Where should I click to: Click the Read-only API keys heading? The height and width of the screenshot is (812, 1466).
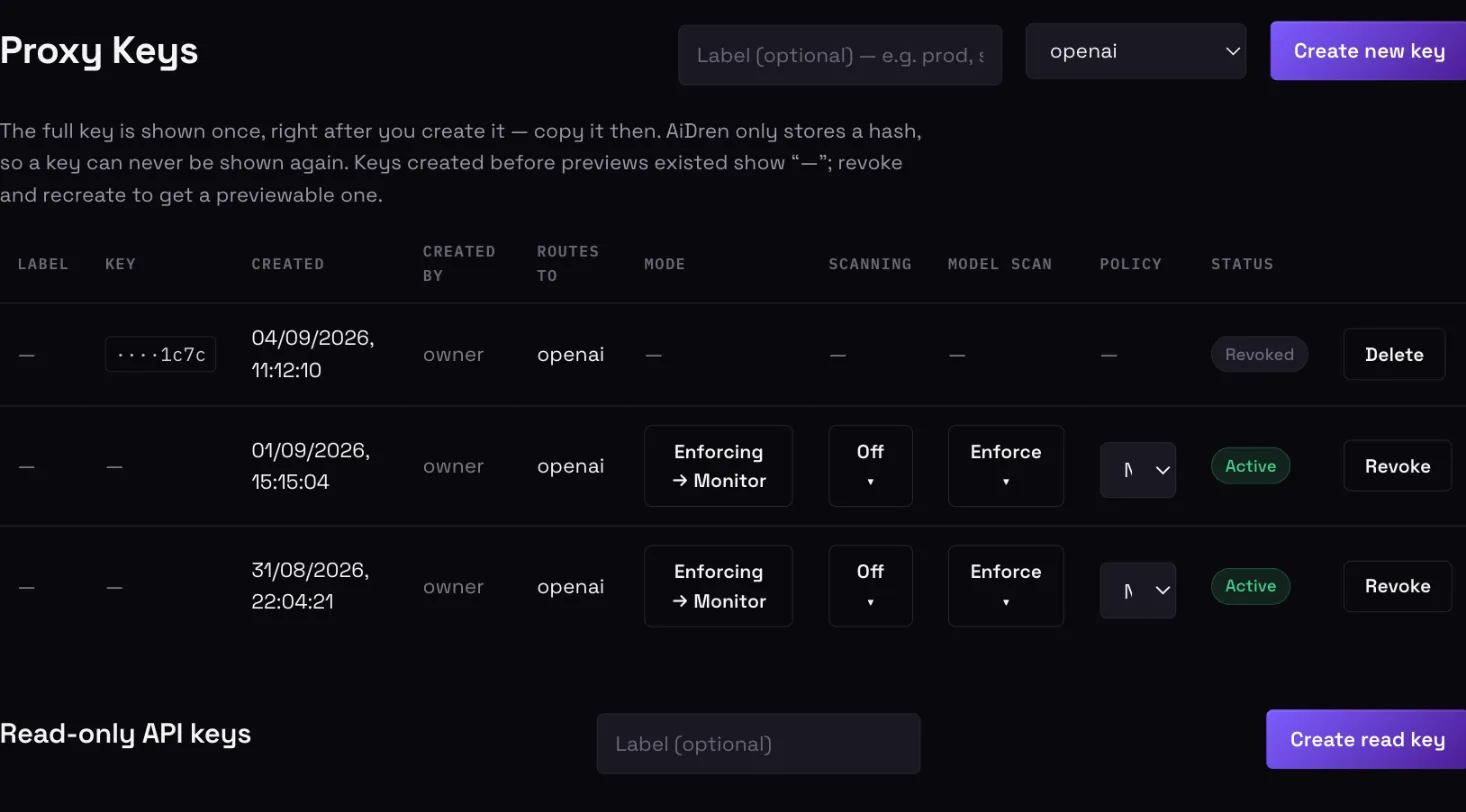click(125, 734)
